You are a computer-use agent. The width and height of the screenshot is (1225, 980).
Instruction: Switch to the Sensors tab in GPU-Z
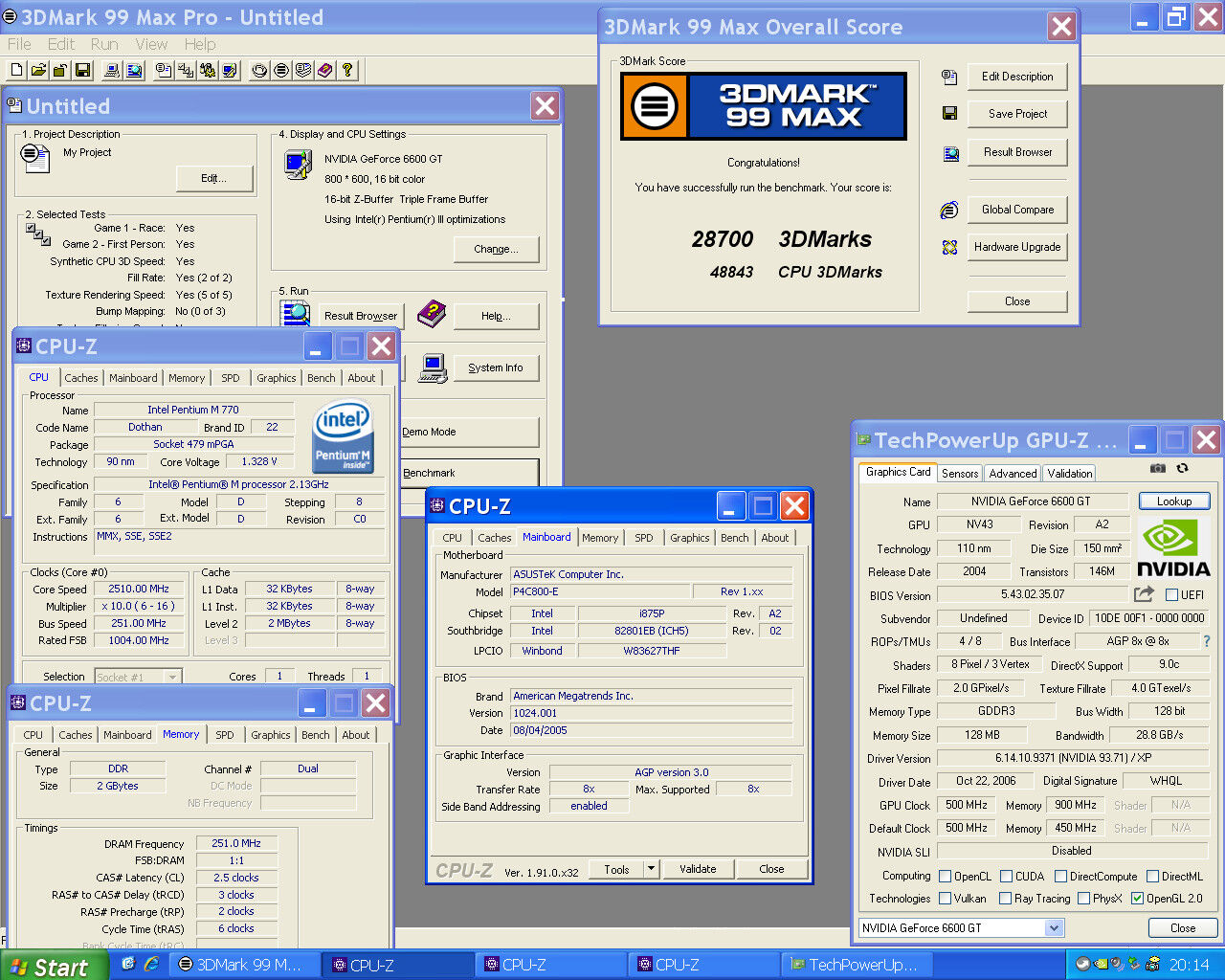960,474
